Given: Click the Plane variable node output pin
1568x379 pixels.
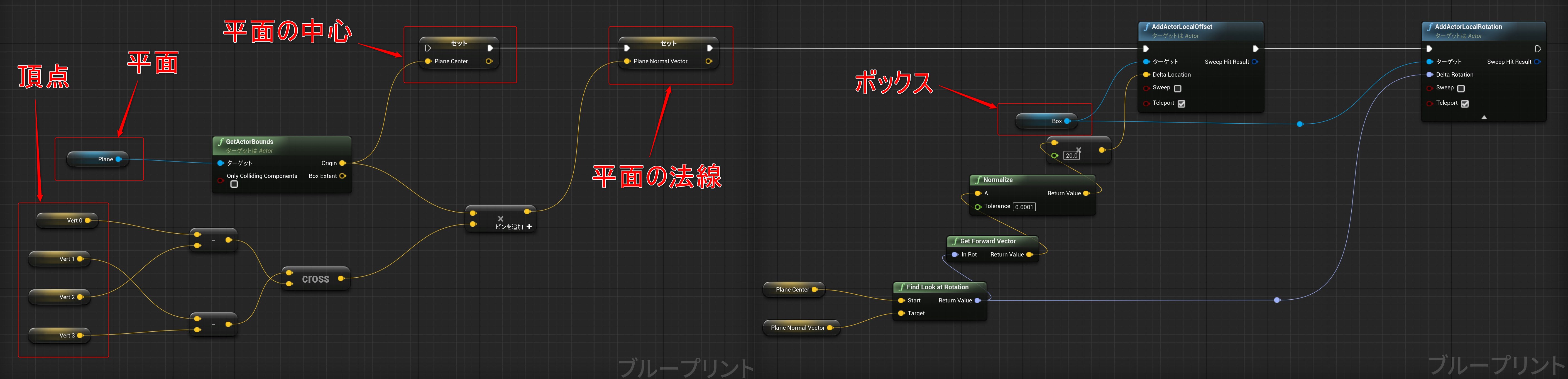Looking at the screenshot, I should [x=119, y=159].
